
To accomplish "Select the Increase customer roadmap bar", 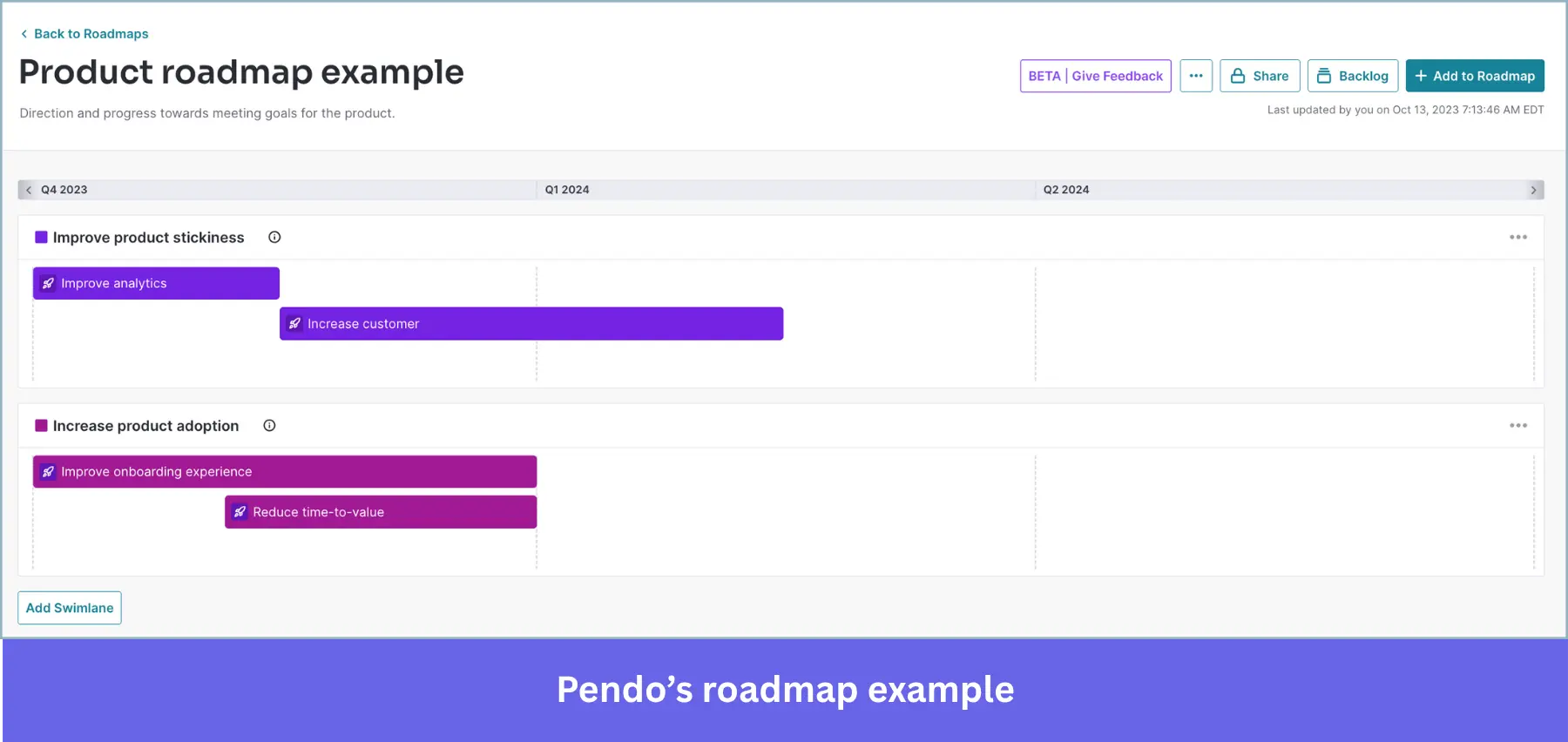I will point(531,323).
